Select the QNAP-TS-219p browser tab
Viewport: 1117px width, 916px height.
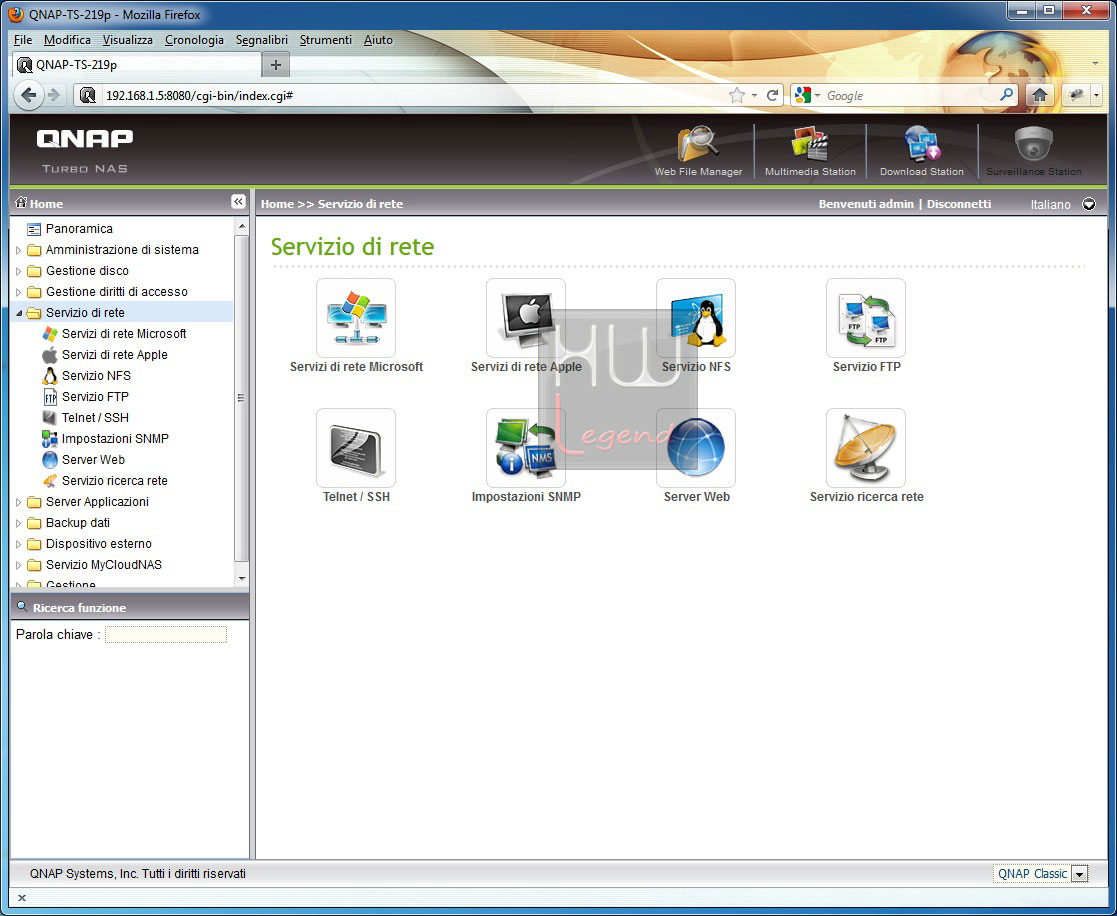[x=137, y=65]
